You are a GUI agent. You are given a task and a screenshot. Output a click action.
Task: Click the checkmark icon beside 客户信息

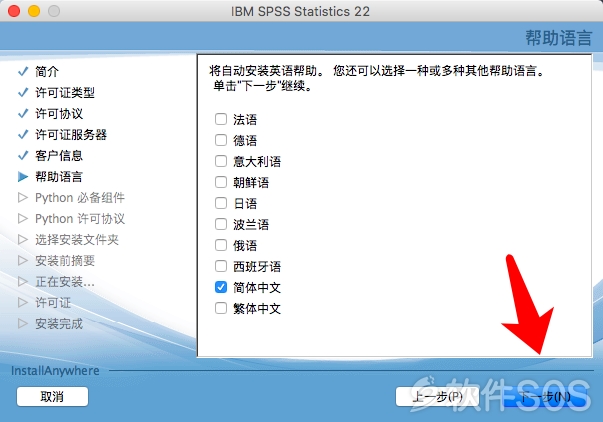(x=23, y=155)
